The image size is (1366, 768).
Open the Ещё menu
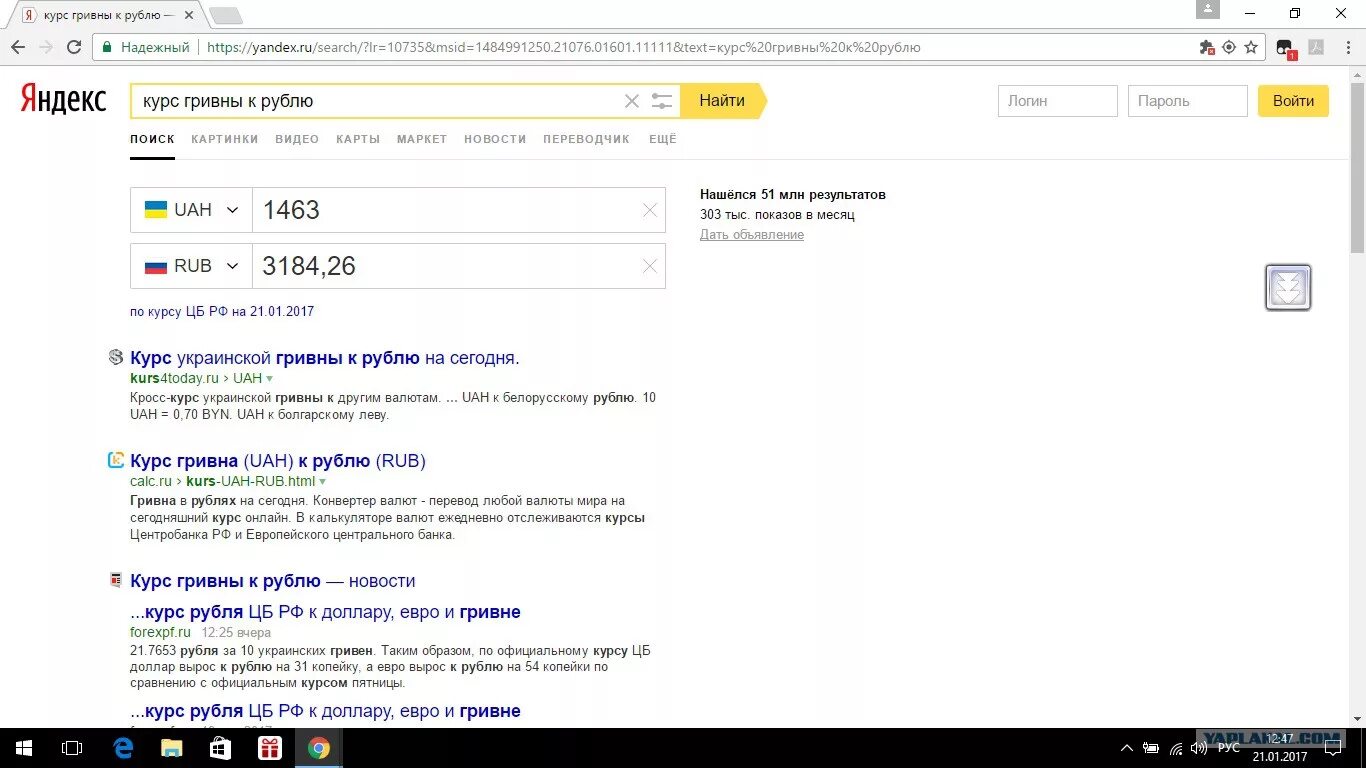tap(663, 139)
